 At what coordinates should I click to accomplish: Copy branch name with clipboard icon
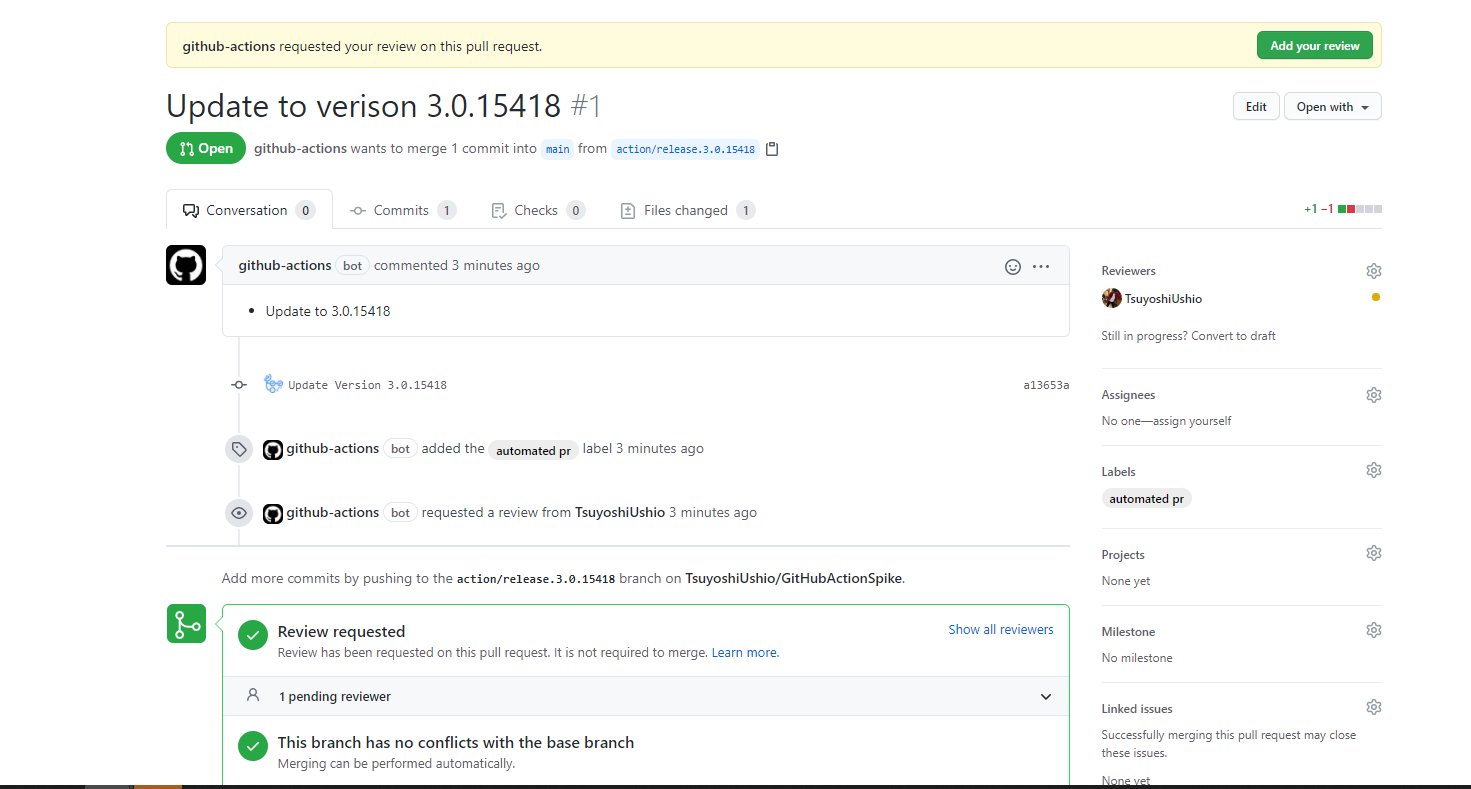pyautogui.click(x=772, y=149)
